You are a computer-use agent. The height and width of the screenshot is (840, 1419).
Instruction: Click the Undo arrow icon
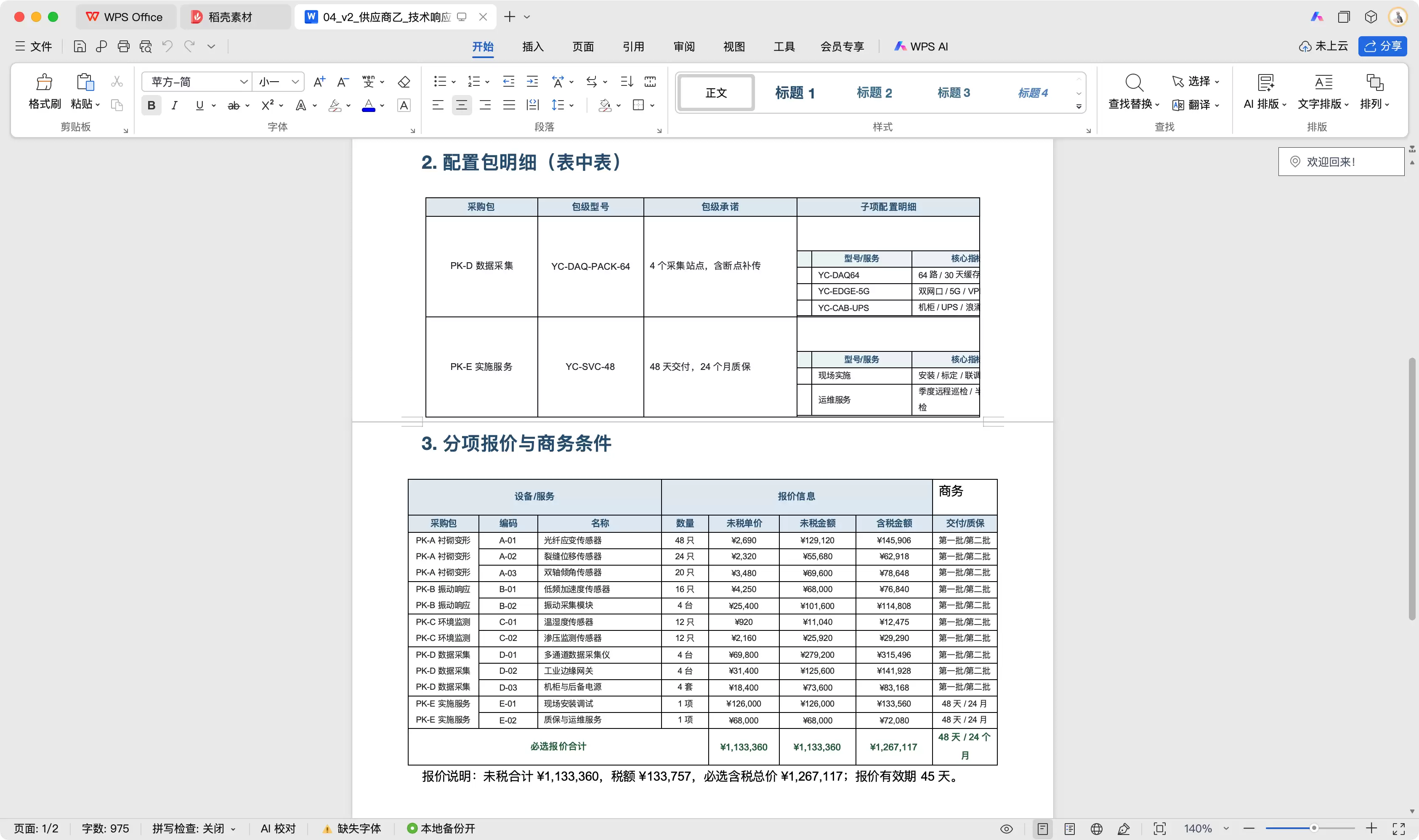pyautogui.click(x=167, y=46)
